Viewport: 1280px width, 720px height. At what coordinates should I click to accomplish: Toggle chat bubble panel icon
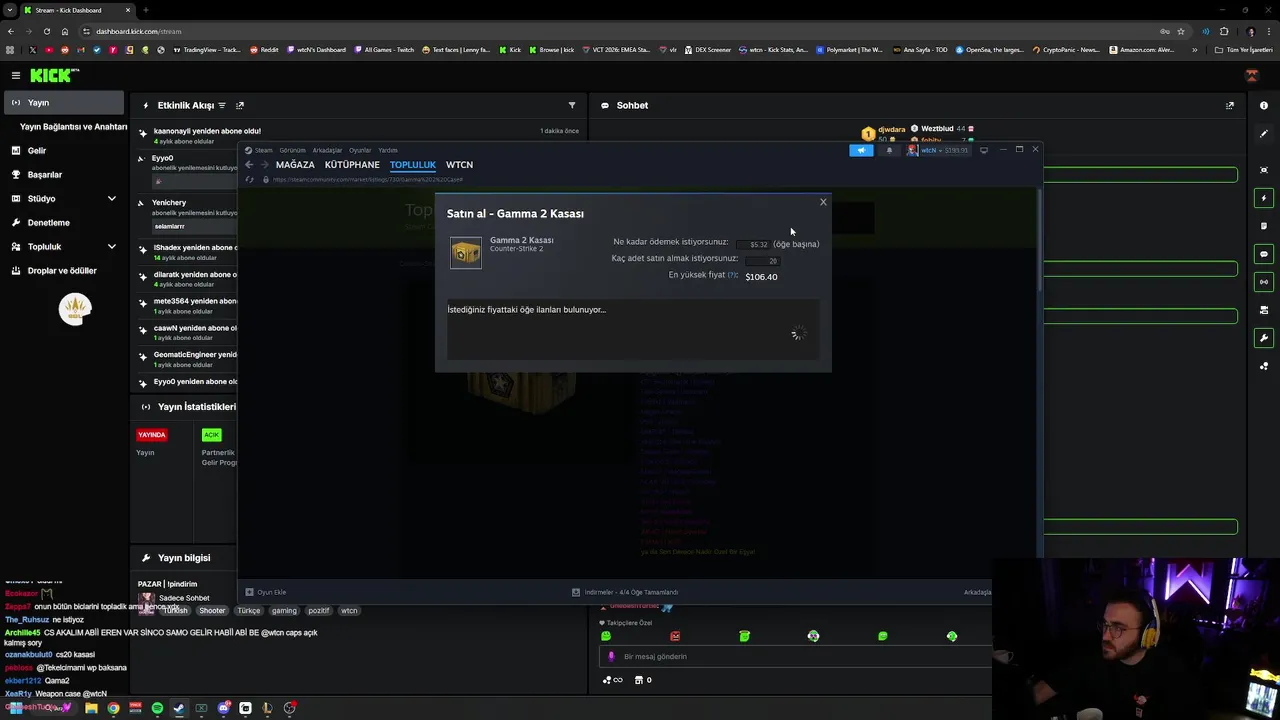pos(1264,254)
